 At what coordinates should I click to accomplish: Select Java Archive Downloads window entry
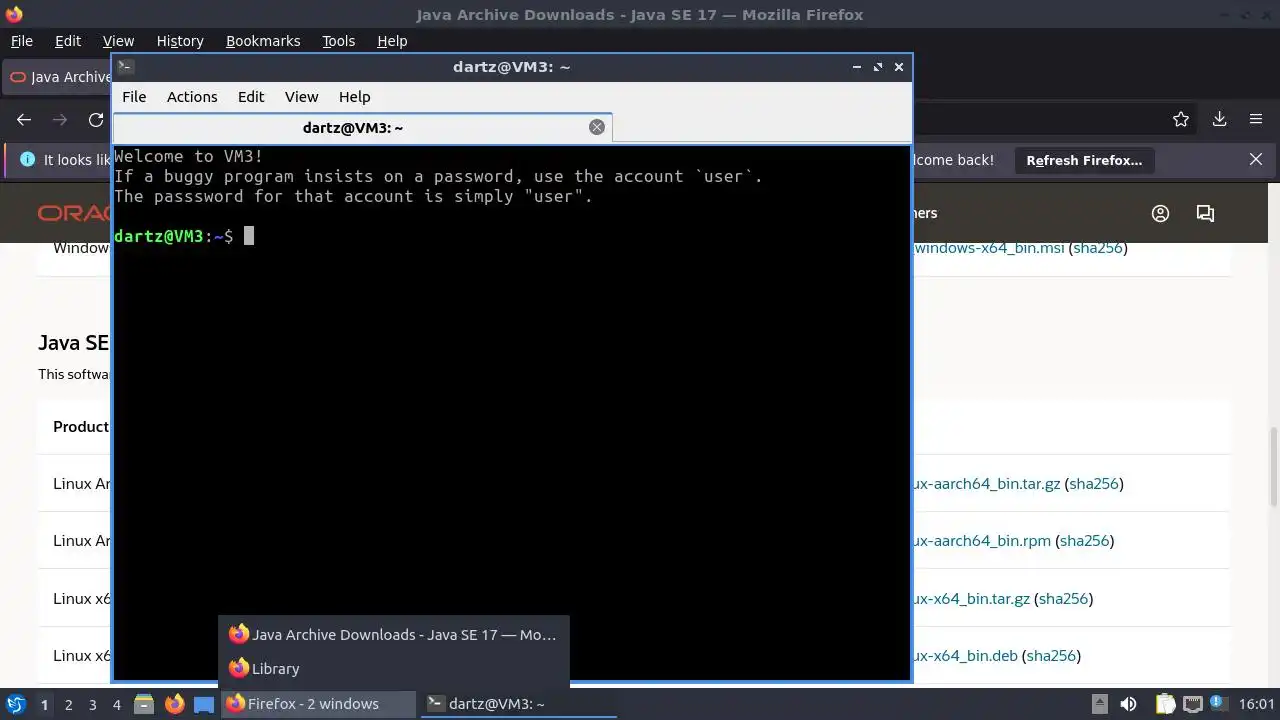[394, 634]
